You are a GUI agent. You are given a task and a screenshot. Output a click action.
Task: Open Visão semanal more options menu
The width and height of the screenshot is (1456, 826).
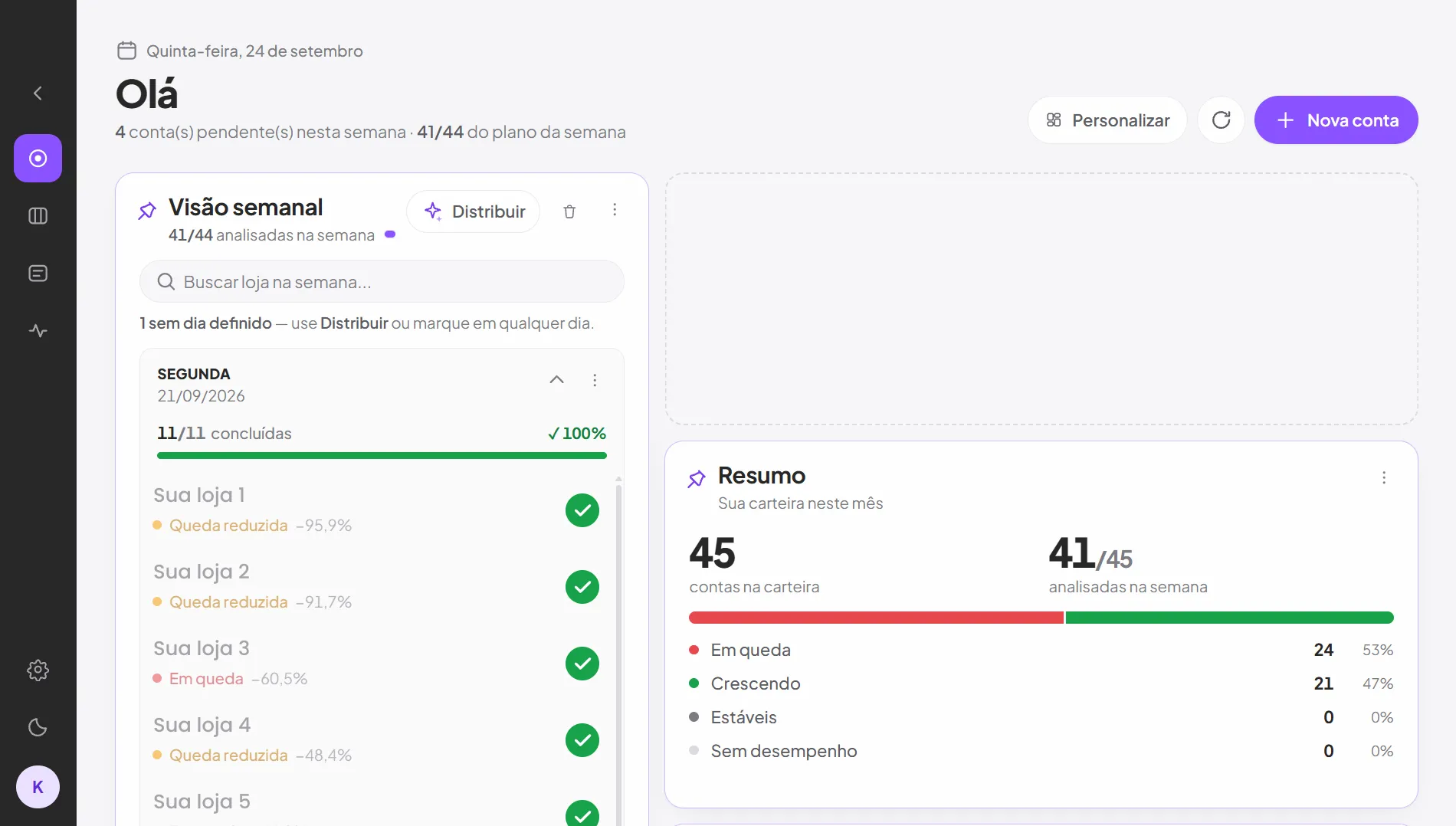coord(615,210)
